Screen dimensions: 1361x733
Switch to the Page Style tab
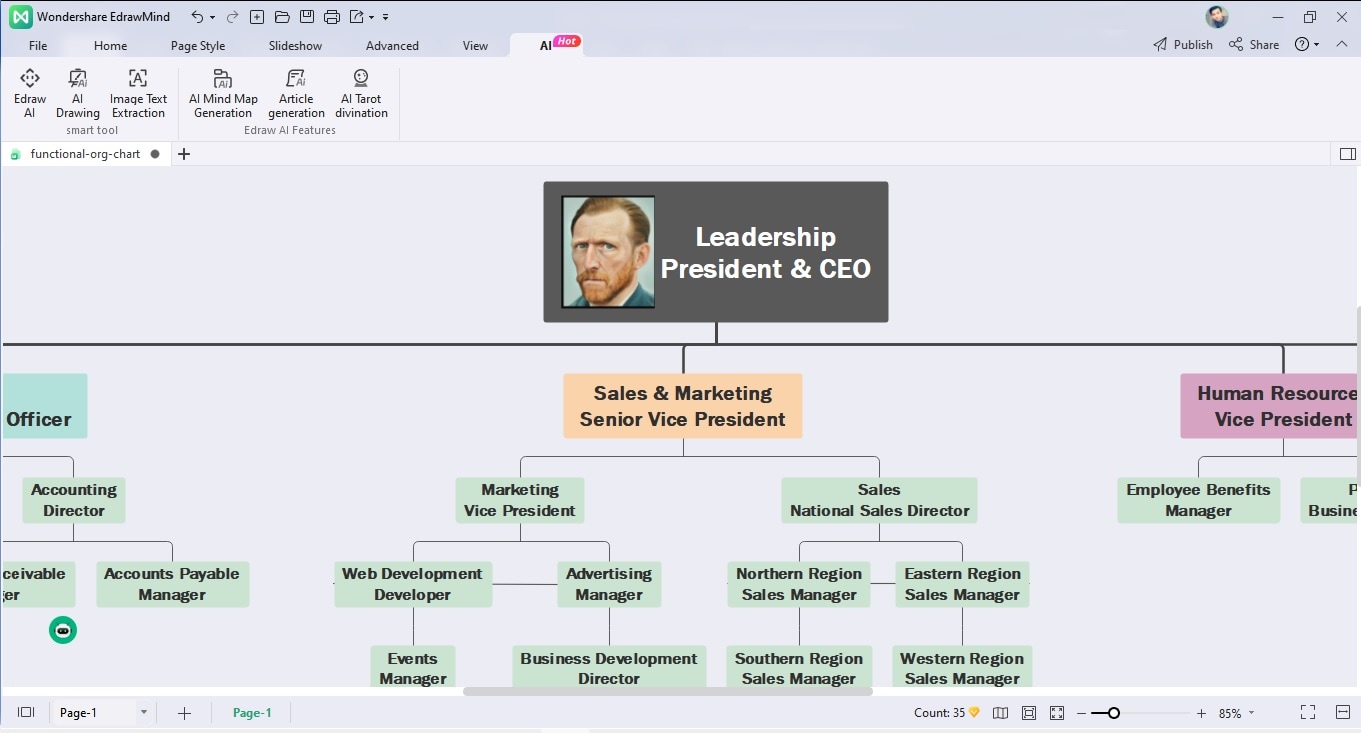tap(198, 45)
